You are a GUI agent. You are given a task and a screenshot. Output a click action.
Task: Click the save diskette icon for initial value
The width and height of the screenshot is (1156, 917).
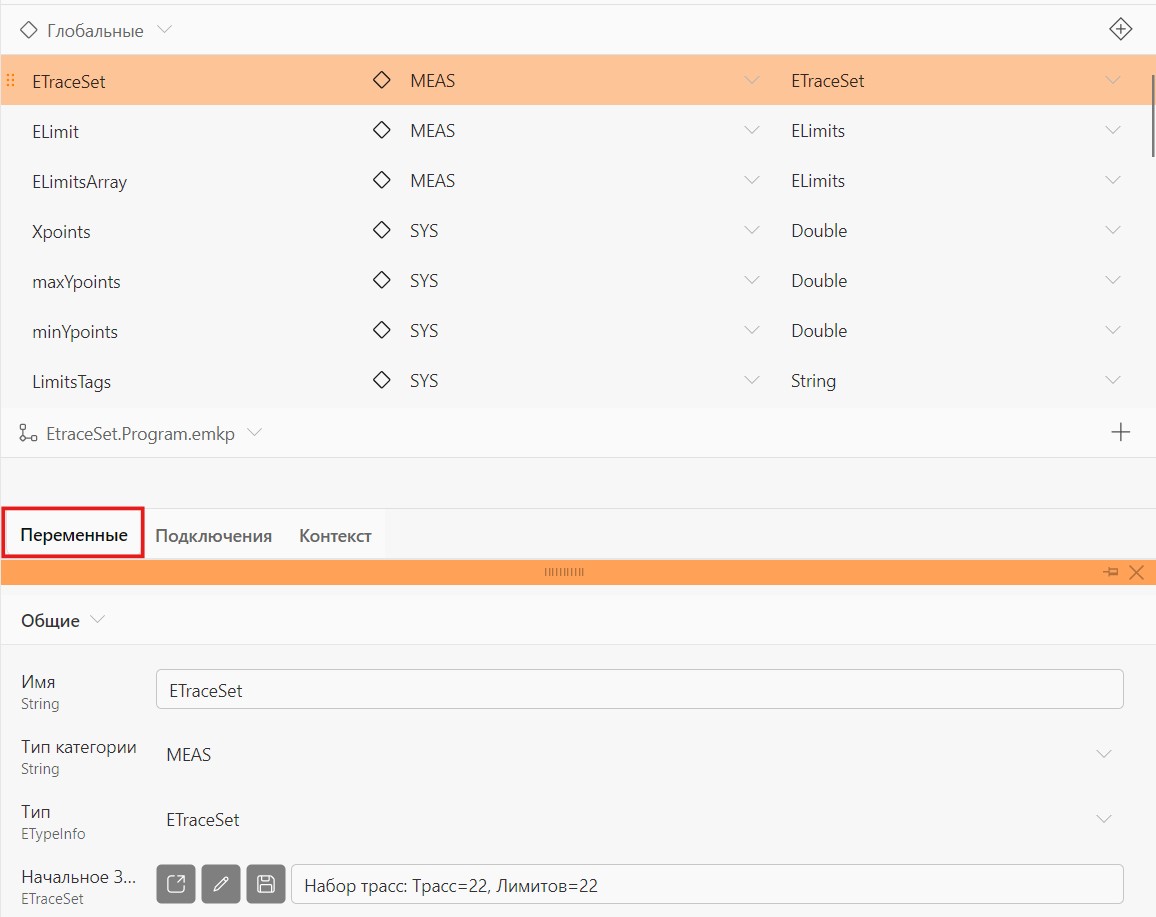coord(265,884)
